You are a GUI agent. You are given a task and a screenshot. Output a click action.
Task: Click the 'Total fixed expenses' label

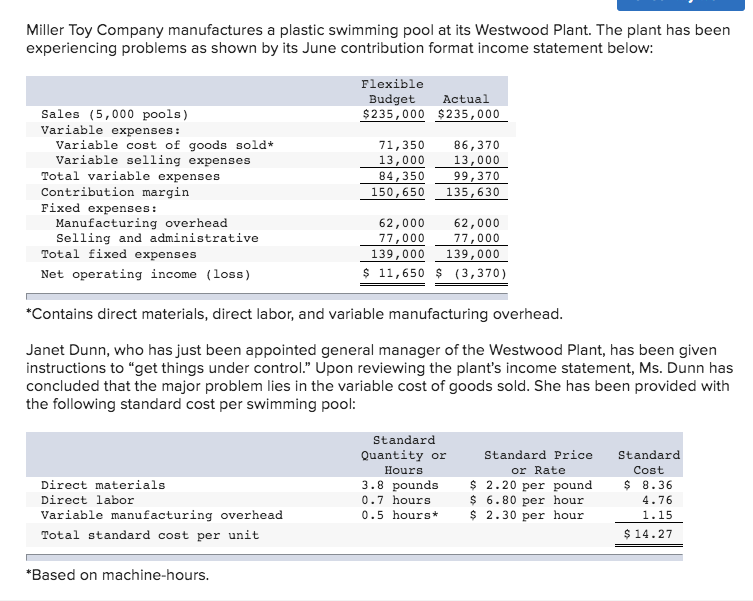pos(119,254)
